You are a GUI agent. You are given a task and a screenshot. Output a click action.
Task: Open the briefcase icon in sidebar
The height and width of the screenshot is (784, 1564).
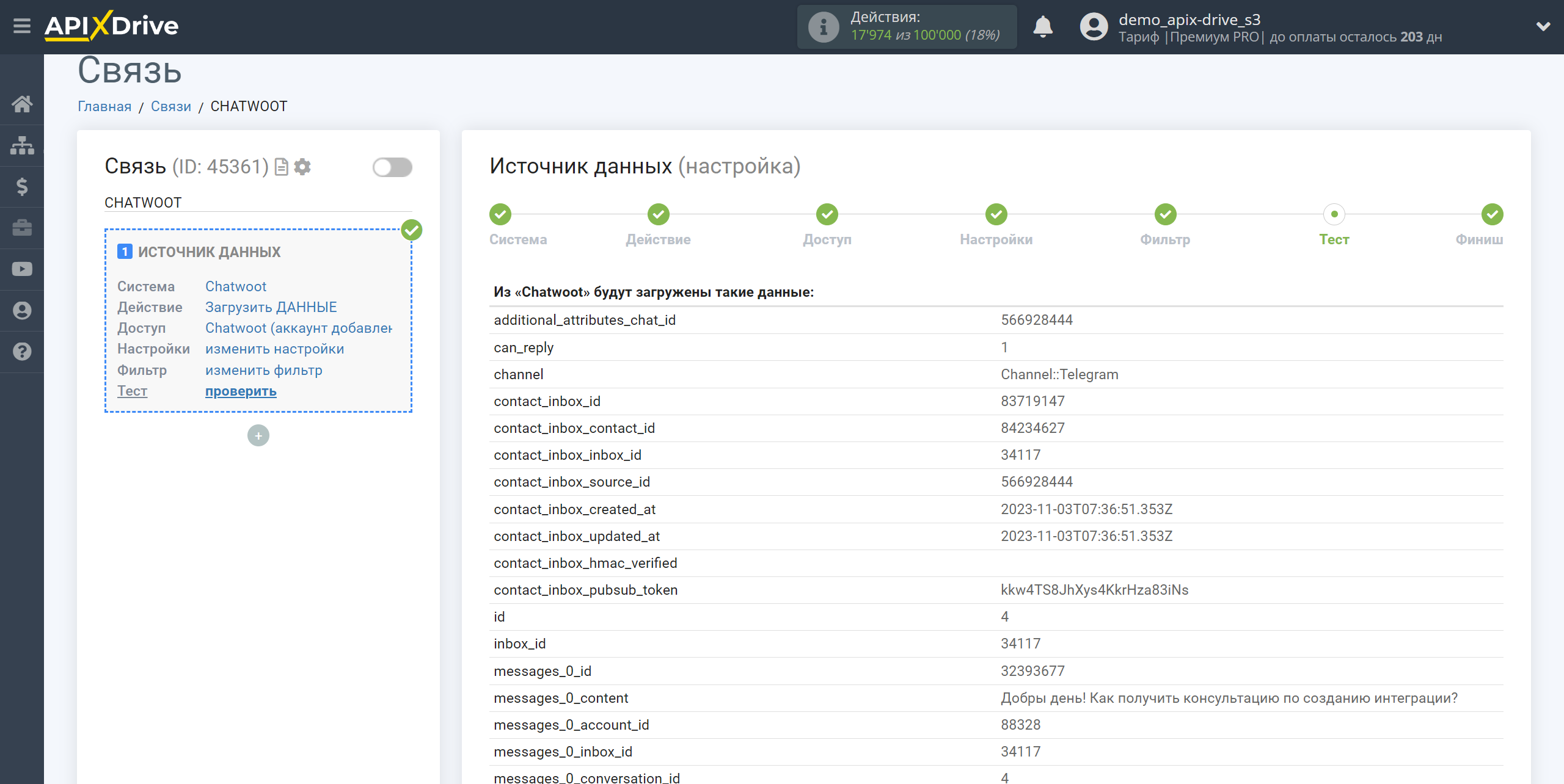point(22,228)
